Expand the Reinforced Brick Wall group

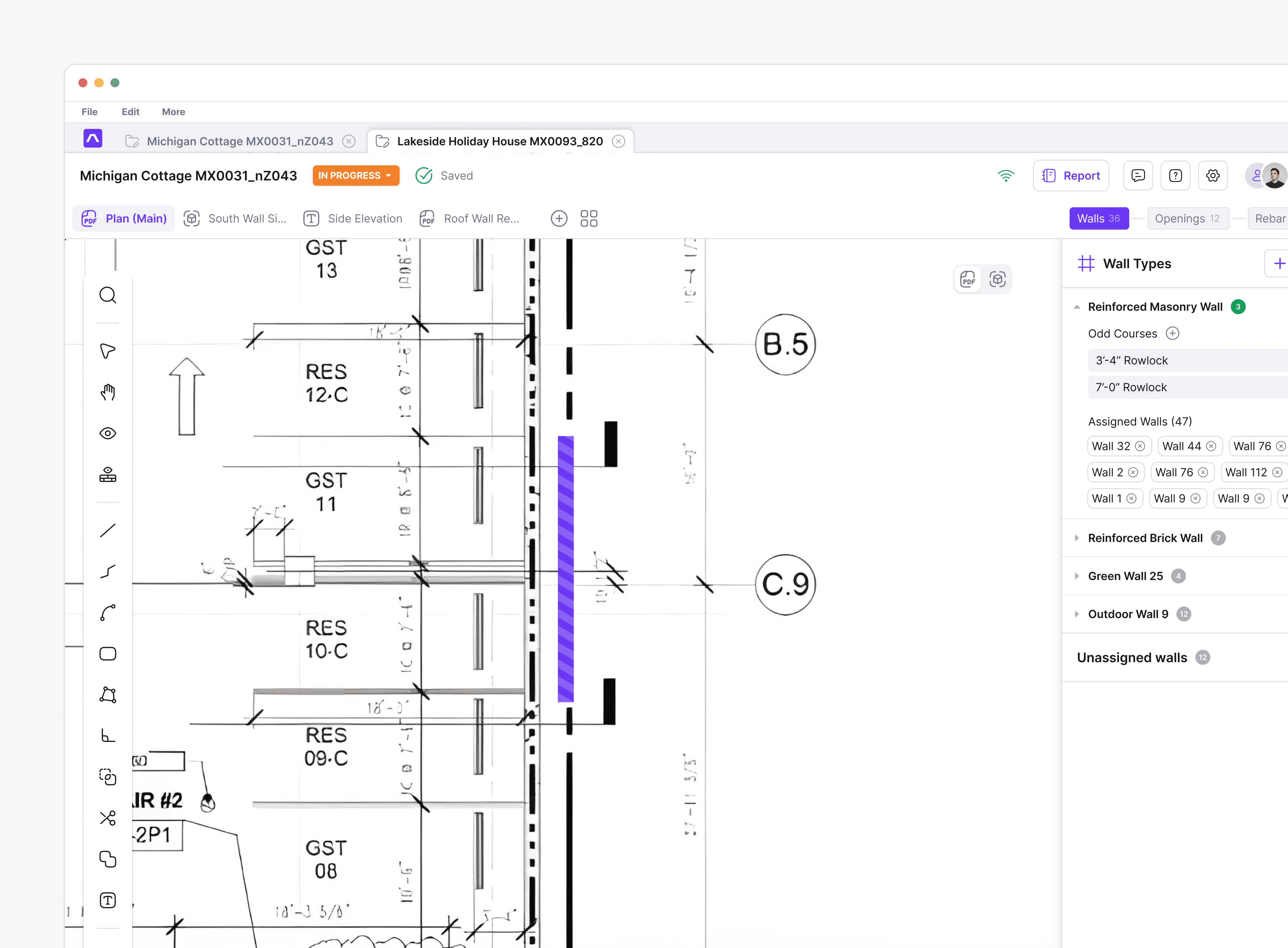[1077, 538]
